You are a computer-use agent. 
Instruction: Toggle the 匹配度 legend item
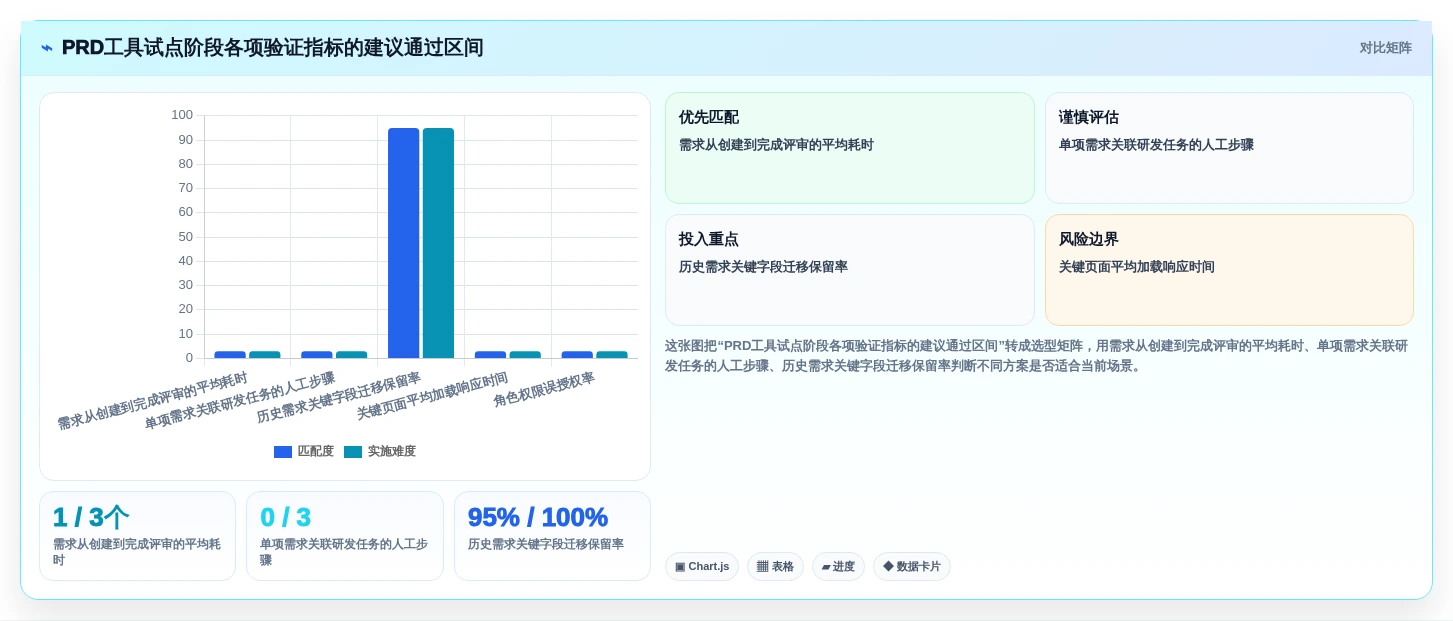(304, 452)
